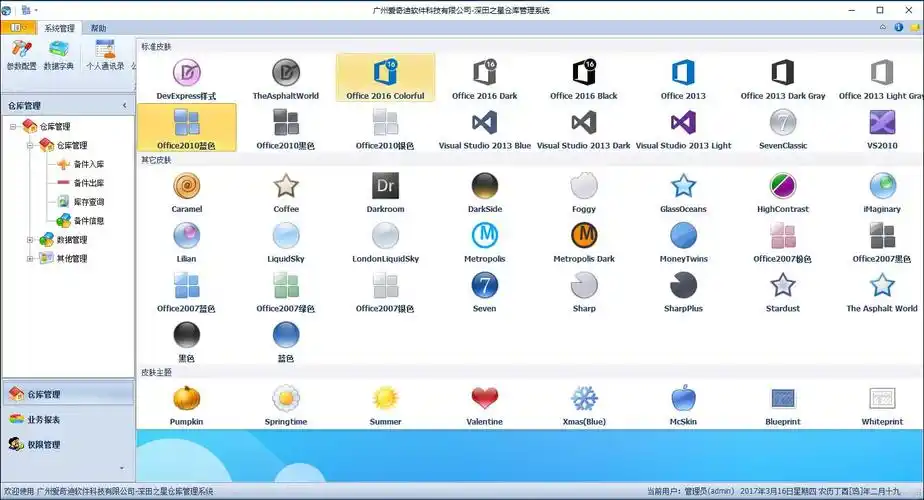The image size is (924, 500).
Task: Open 备件出库 in the tree
Action: pos(83,183)
